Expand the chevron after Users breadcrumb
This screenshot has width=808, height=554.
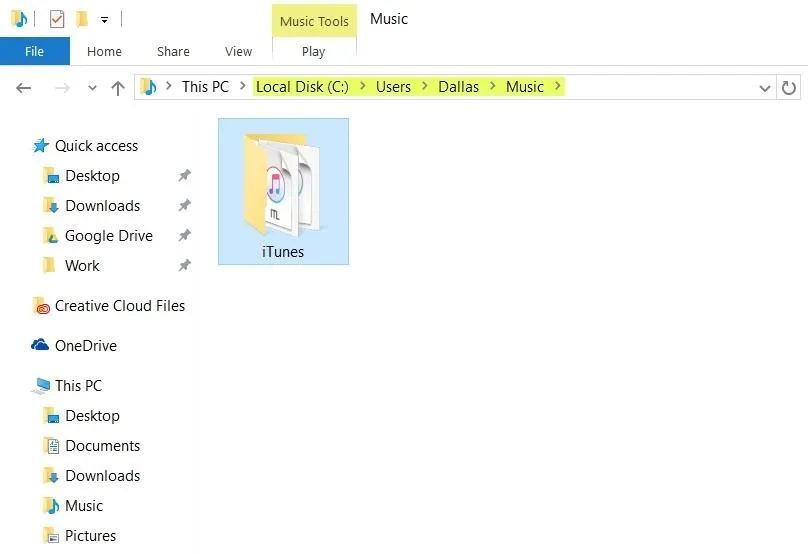pos(425,86)
